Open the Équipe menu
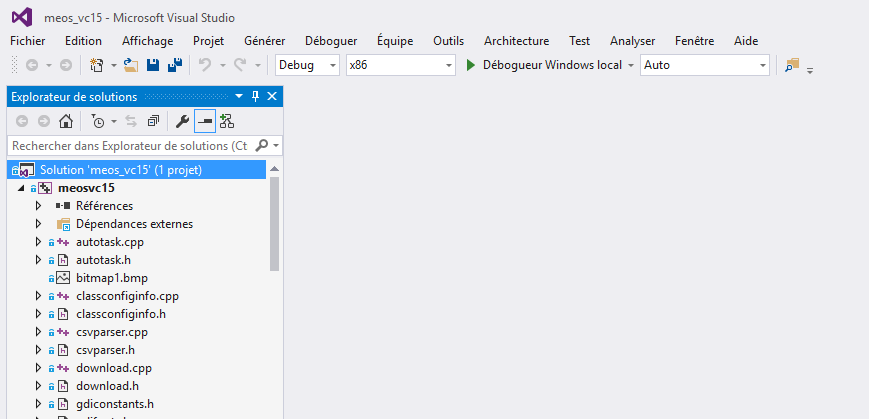The height and width of the screenshot is (419, 869). (395, 41)
